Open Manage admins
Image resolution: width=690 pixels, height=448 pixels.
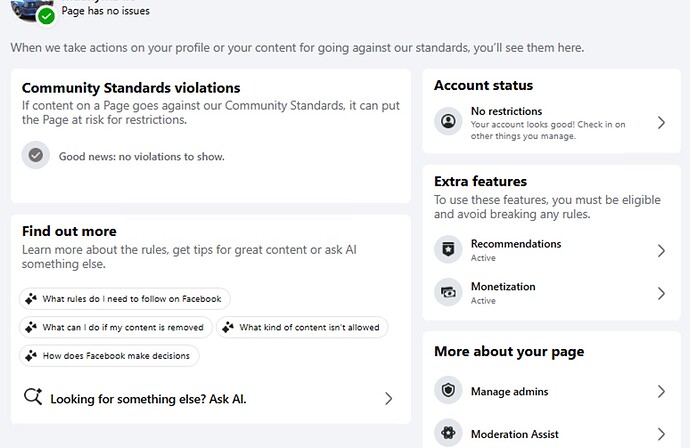(551, 391)
